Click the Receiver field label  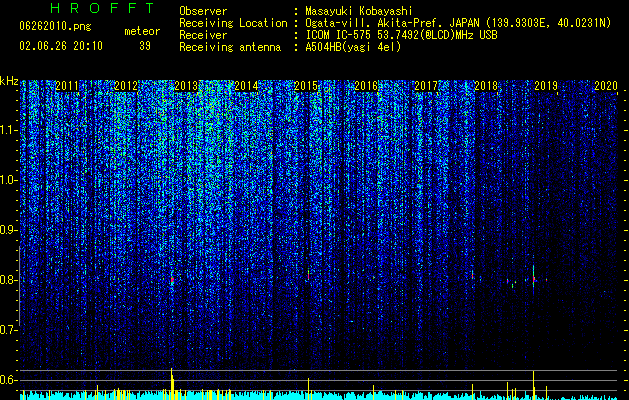[x=203, y=35]
